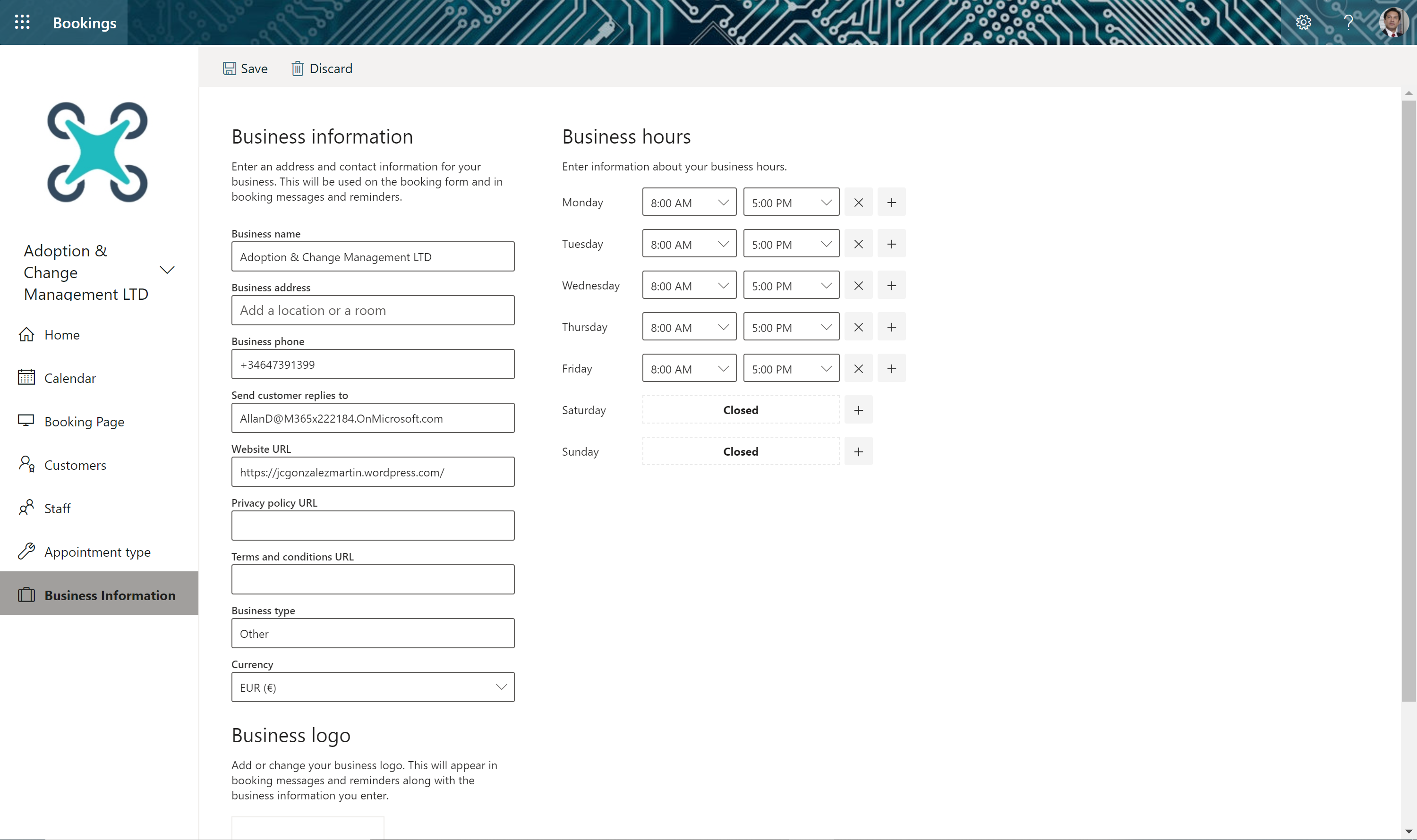Open Appointment type in the sidebar
1417x840 pixels.
pos(97,552)
